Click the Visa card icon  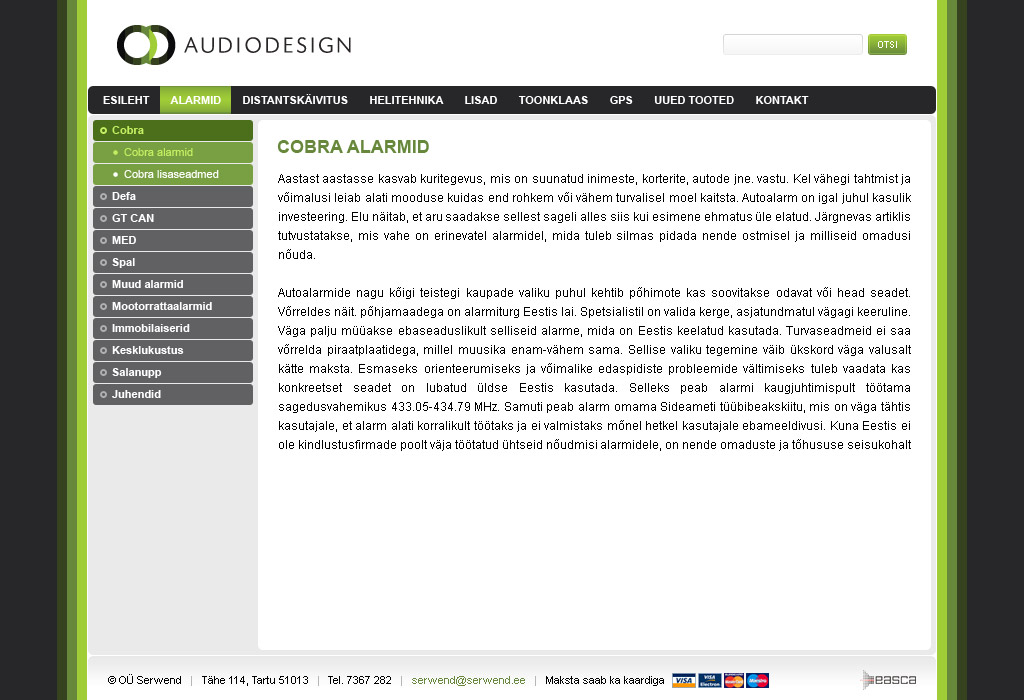[x=684, y=680]
